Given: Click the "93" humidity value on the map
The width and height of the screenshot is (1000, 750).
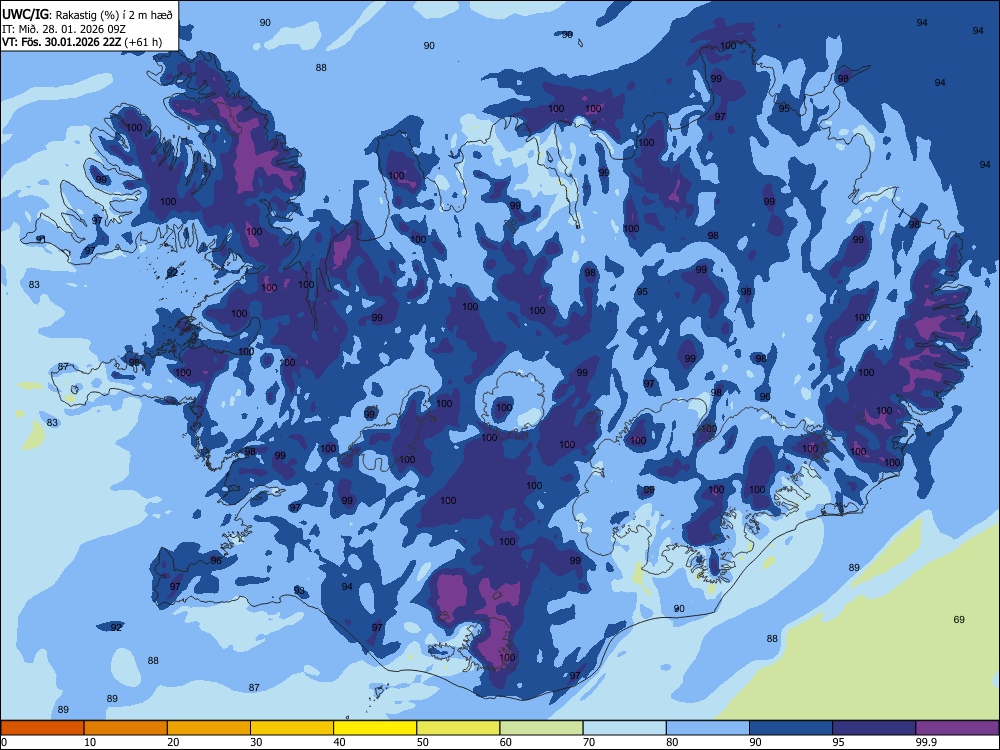Looking at the screenshot, I should point(299,591).
